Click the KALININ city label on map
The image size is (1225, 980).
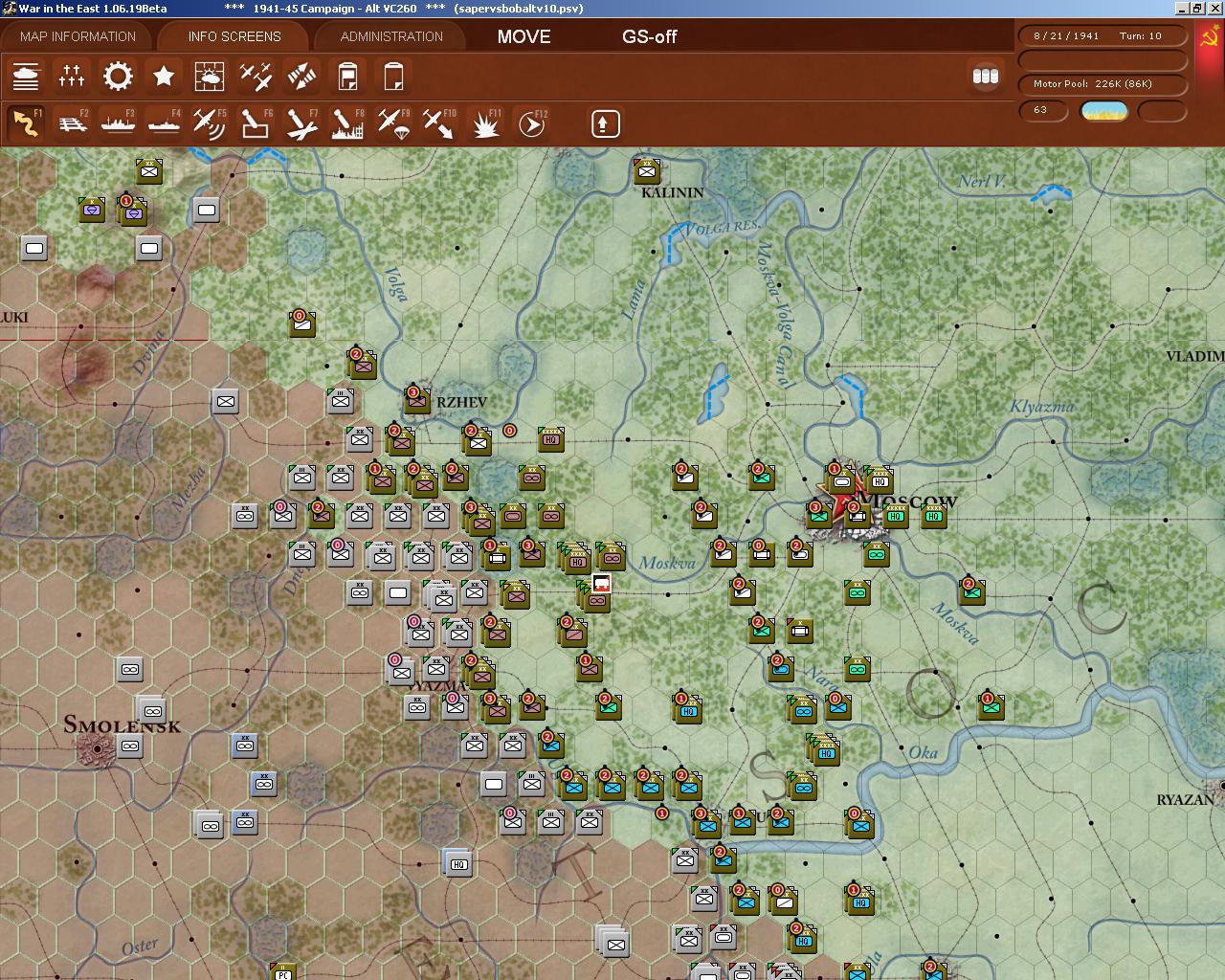click(x=673, y=192)
